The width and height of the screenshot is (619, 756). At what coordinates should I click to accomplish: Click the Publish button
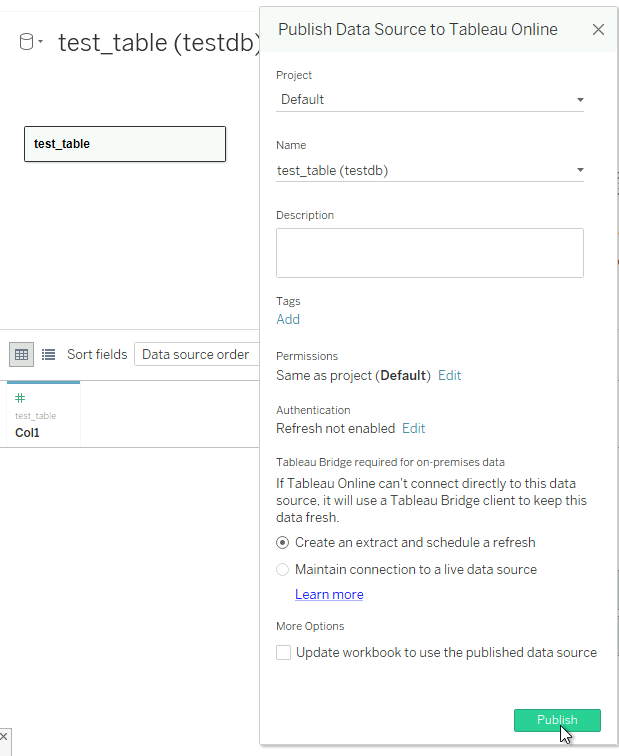coord(557,720)
